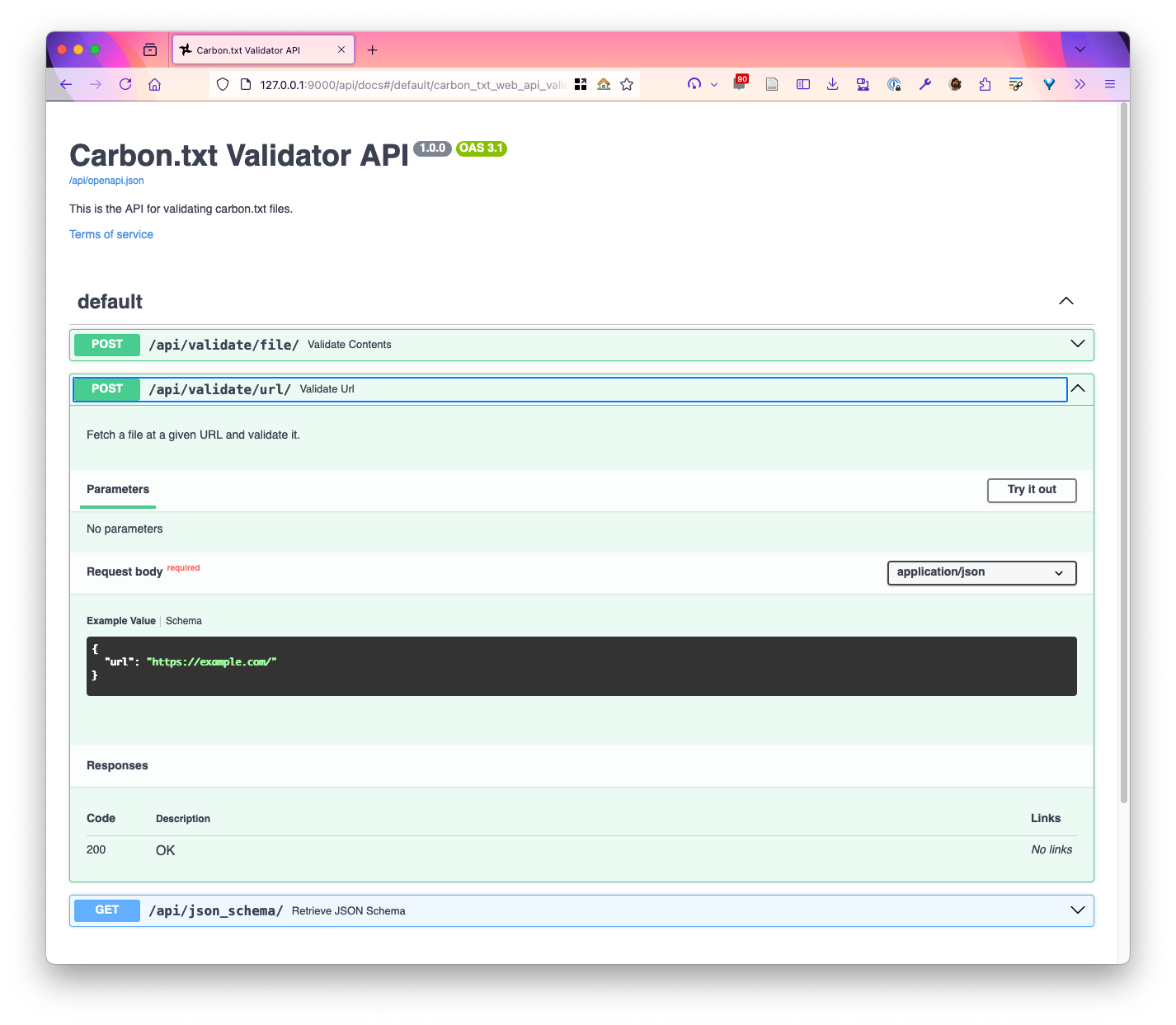1176x1025 pixels.
Task: Switch to the Schema tab
Action: pos(184,621)
